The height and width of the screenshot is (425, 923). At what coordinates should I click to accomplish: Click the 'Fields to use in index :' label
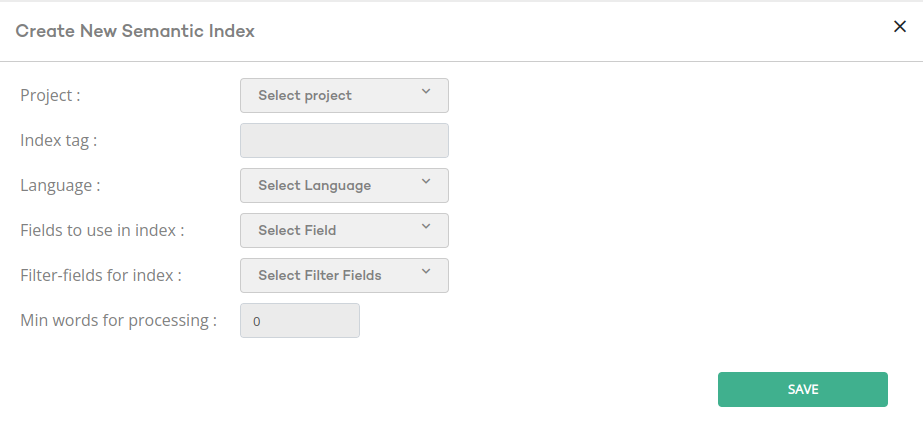click(102, 230)
